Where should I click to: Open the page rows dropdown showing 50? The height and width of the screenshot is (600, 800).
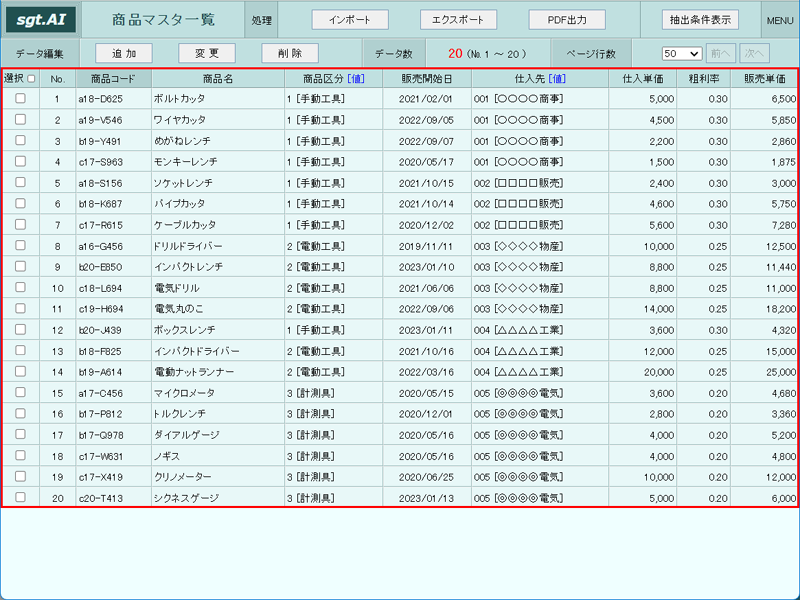682,54
